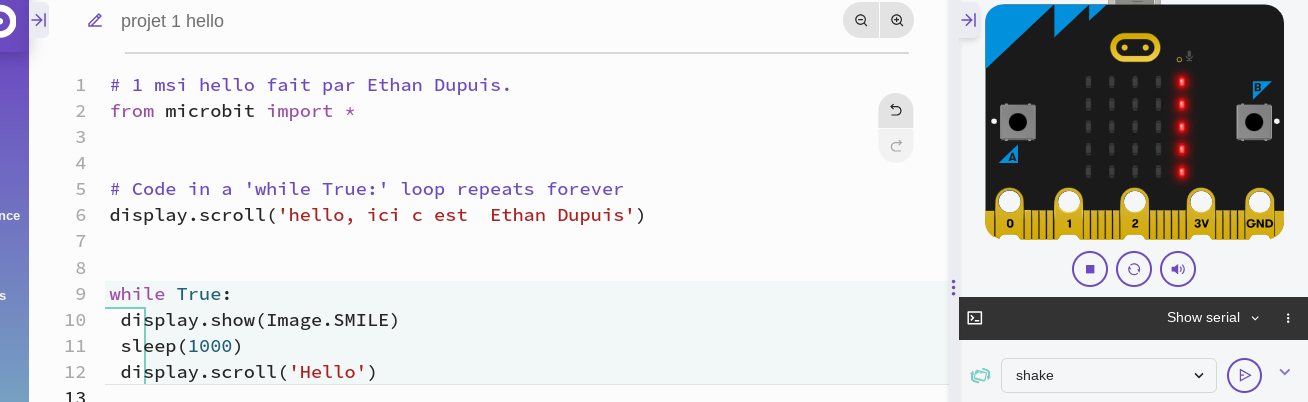Zoom out the code editor text
Image resolution: width=1308 pixels, height=402 pixels.
861,20
